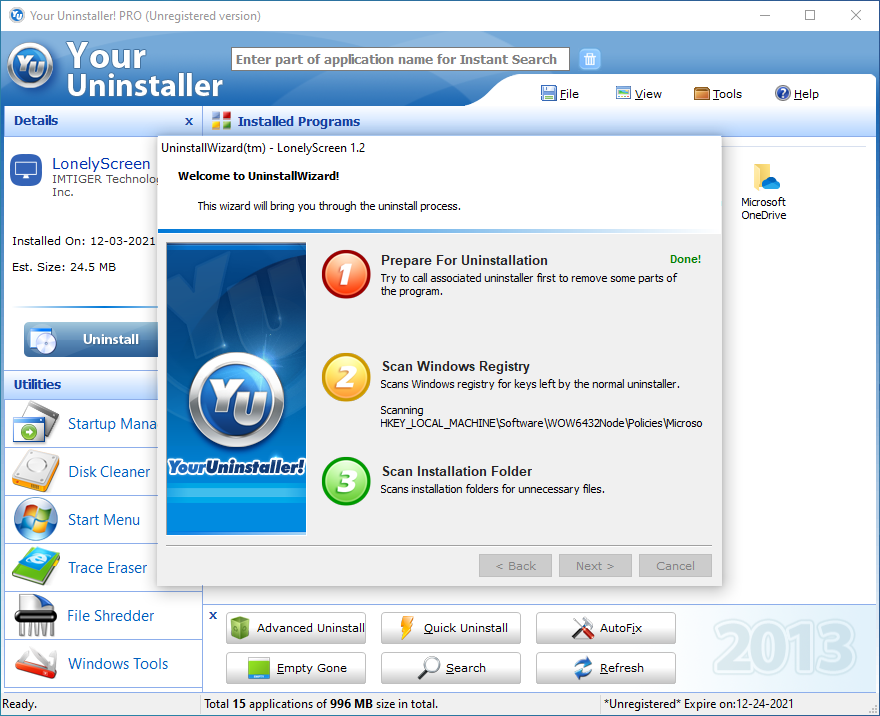Click the Advanced Uninstall button
The image size is (880, 716).
coord(296,628)
